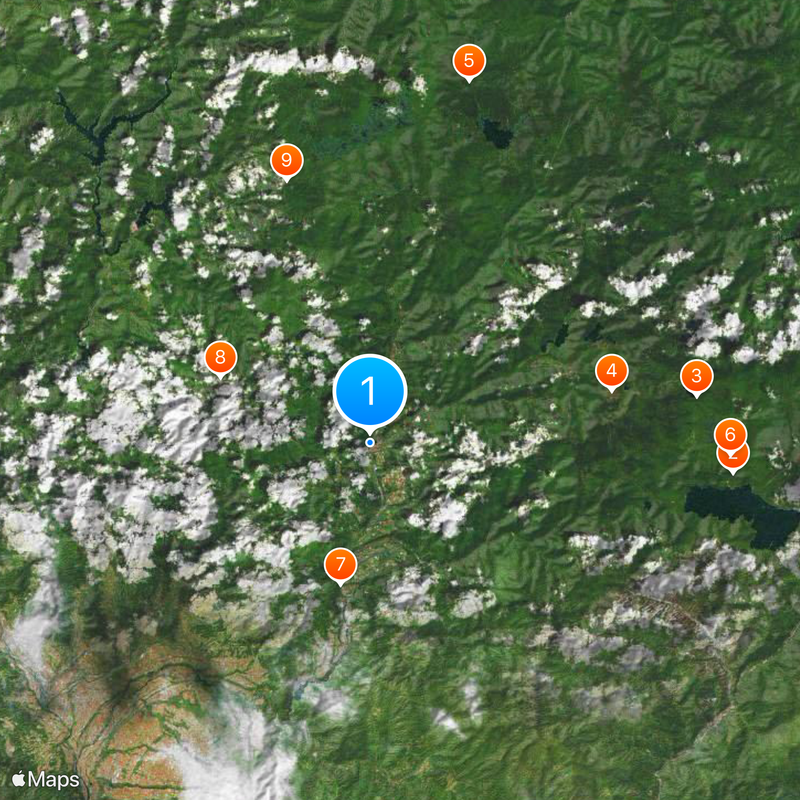
Task: Click the dark lake southeast of pin 5
Action: (x=496, y=134)
